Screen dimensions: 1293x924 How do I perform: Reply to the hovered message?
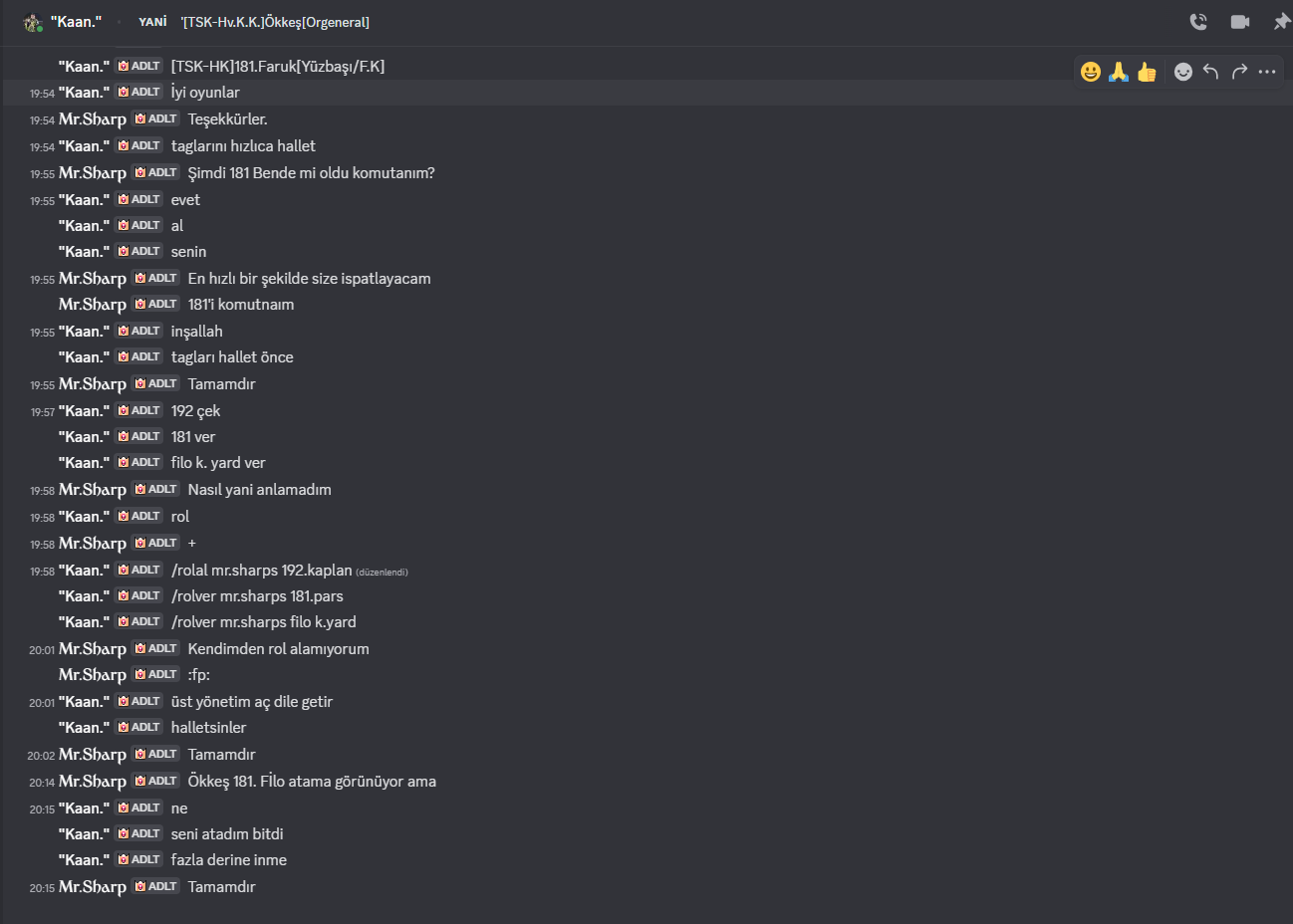(1211, 72)
